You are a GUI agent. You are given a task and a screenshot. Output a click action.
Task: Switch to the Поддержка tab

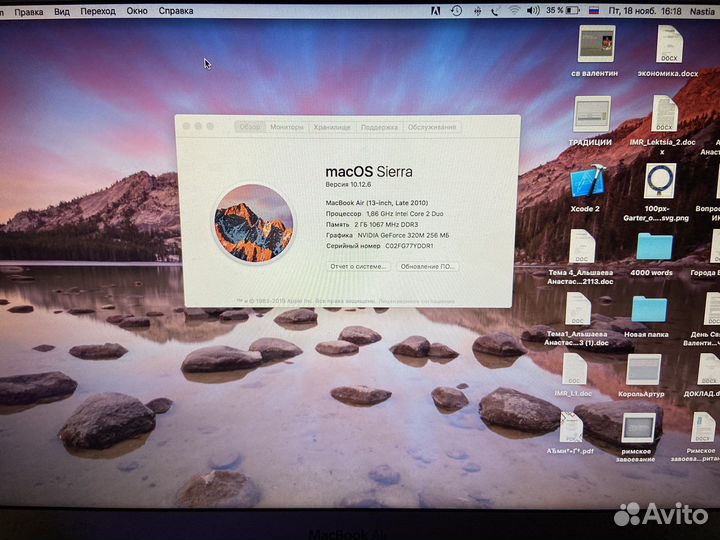379,127
